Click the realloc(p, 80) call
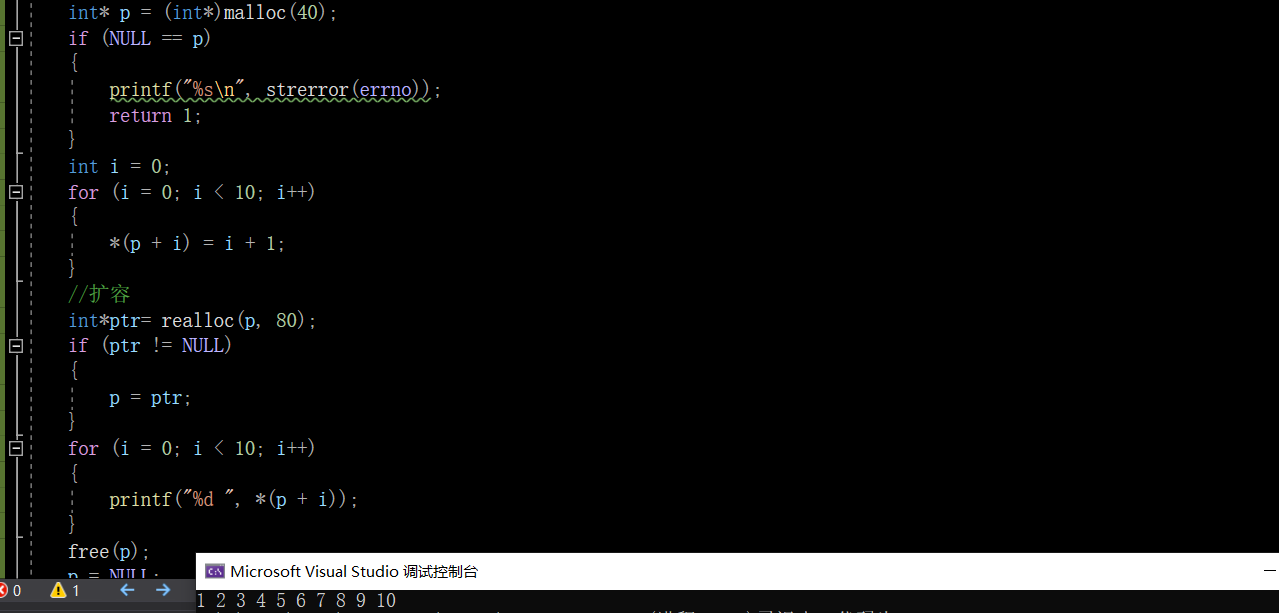The image size is (1279, 613). 235,321
